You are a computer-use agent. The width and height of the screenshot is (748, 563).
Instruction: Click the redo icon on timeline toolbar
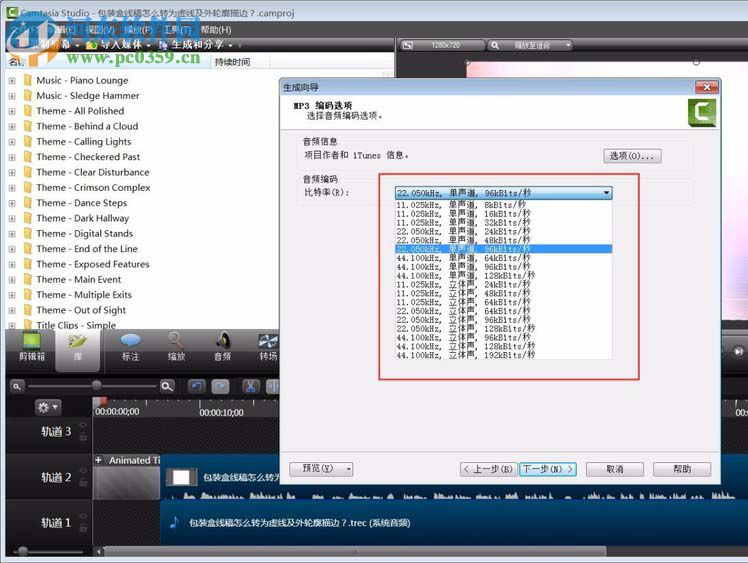[x=220, y=386]
